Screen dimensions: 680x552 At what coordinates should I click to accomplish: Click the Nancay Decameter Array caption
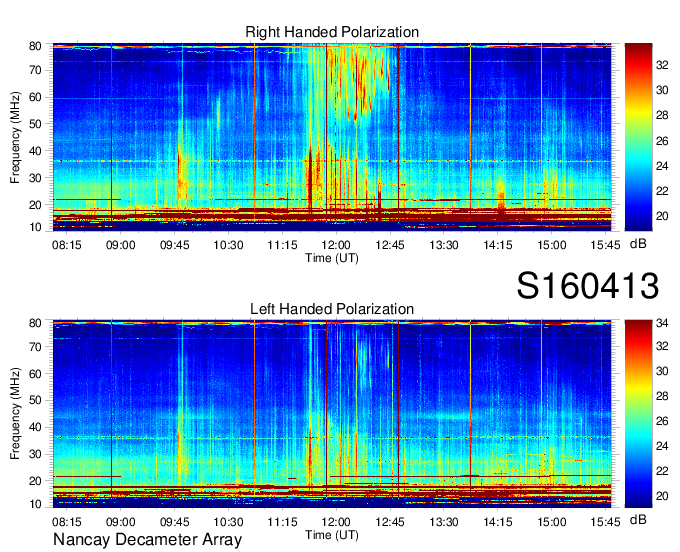coord(147,540)
